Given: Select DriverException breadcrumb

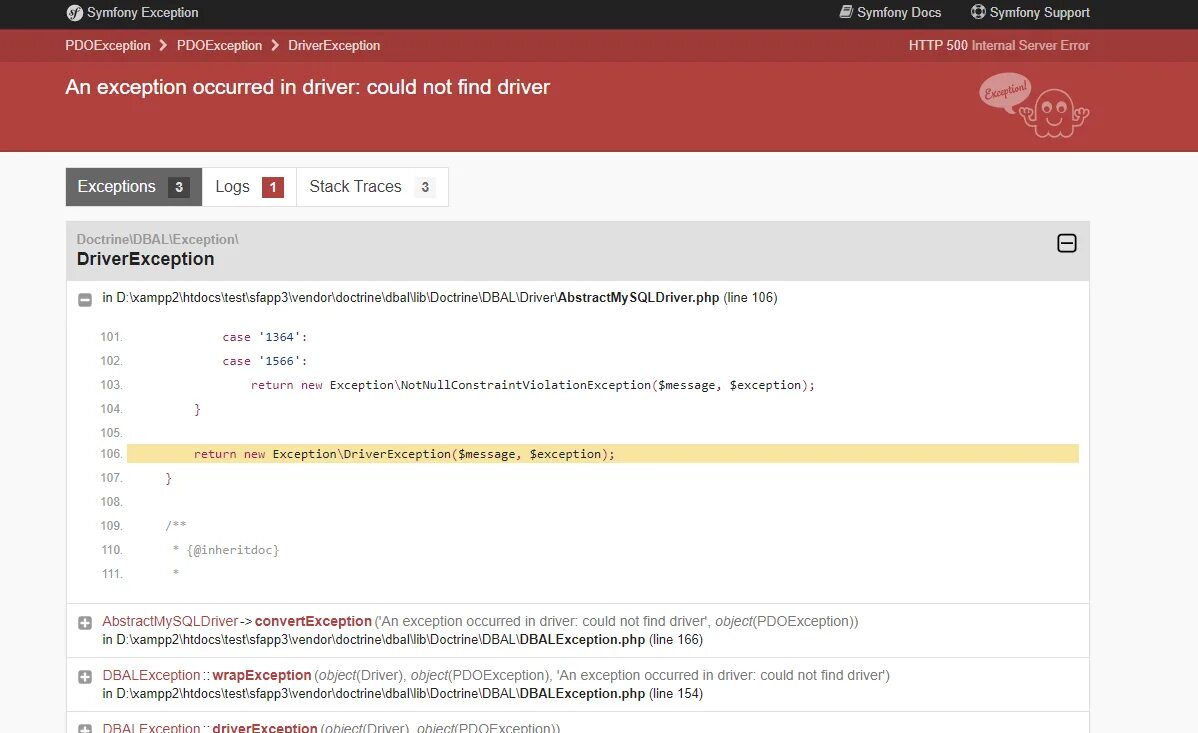Looking at the screenshot, I should tap(334, 45).
